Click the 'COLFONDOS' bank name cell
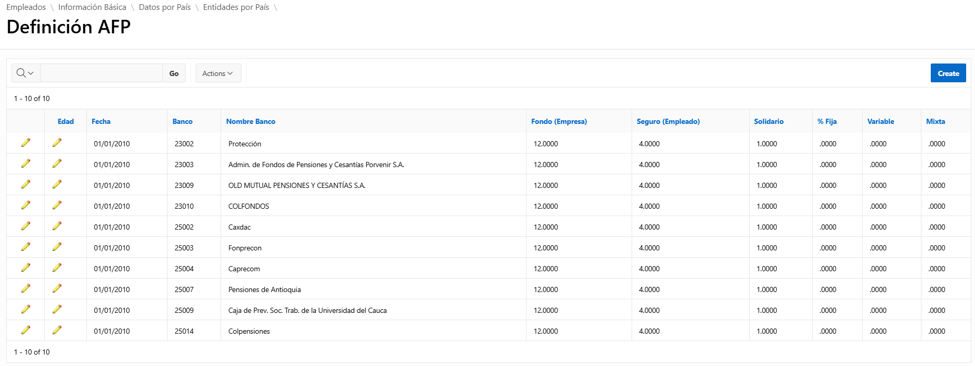This screenshot has width=975, height=366. [249, 206]
